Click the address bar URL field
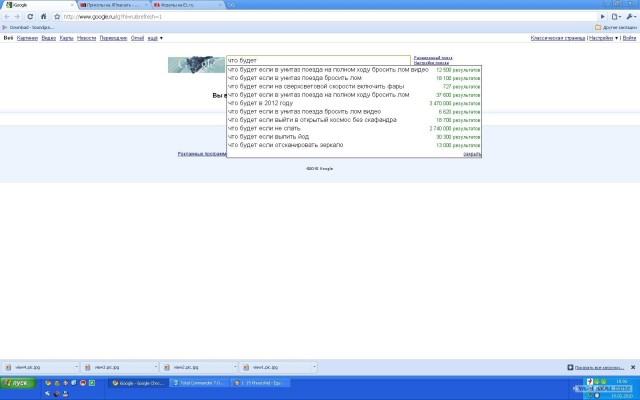Viewport: 640px width, 400px height. point(329,17)
